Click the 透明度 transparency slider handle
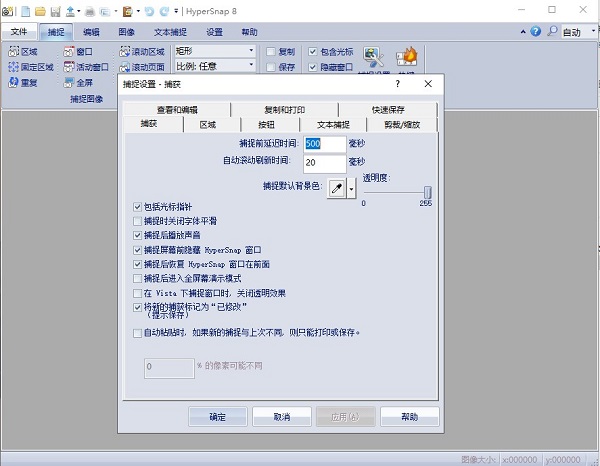 click(x=428, y=192)
